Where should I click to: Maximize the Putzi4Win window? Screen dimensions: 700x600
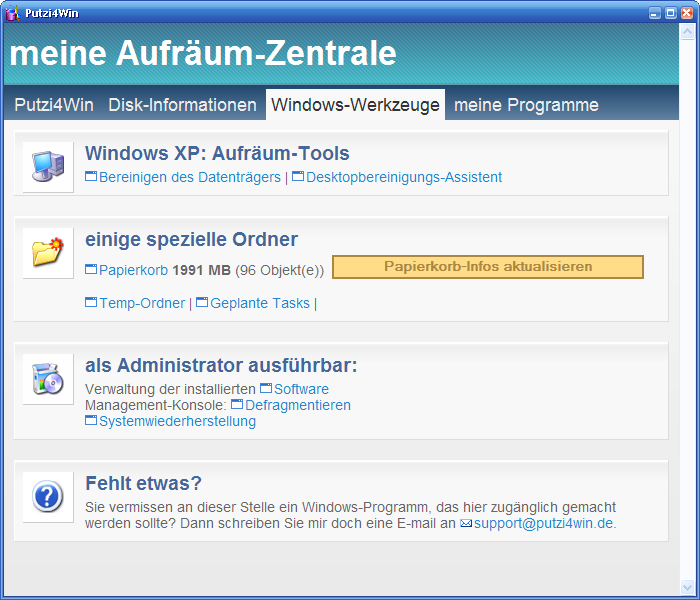671,13
